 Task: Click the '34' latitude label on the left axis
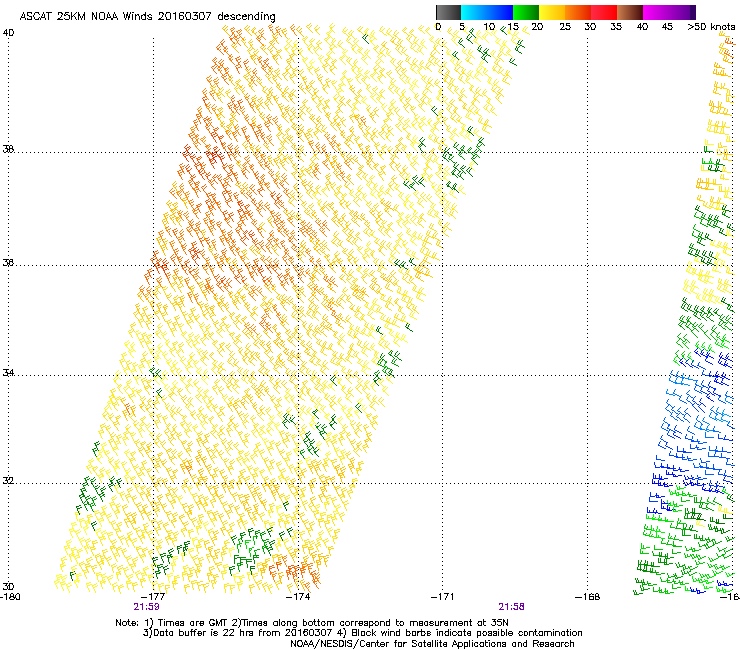[8, 373]
